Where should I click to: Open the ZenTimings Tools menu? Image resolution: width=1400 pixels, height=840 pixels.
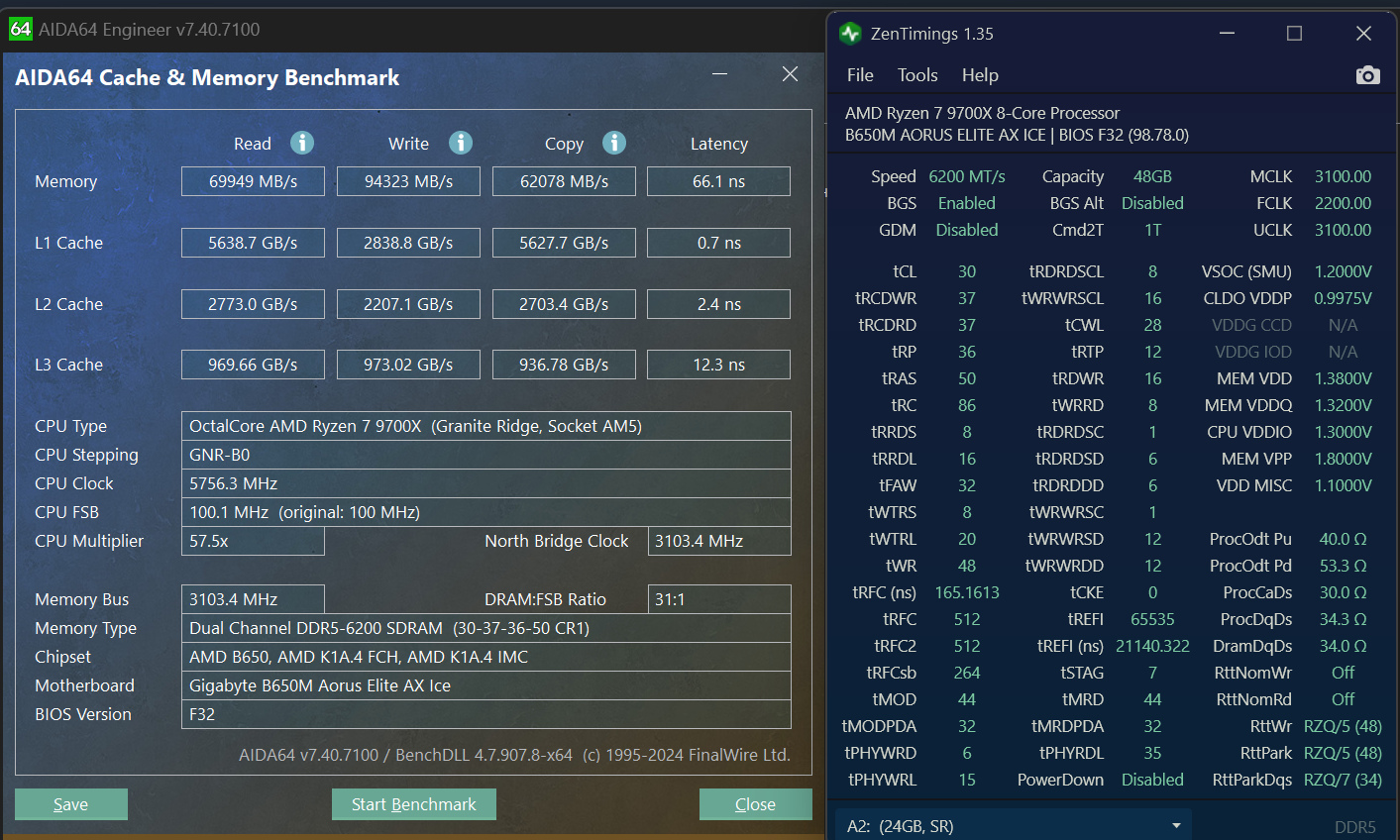click(x=917, y=75)
